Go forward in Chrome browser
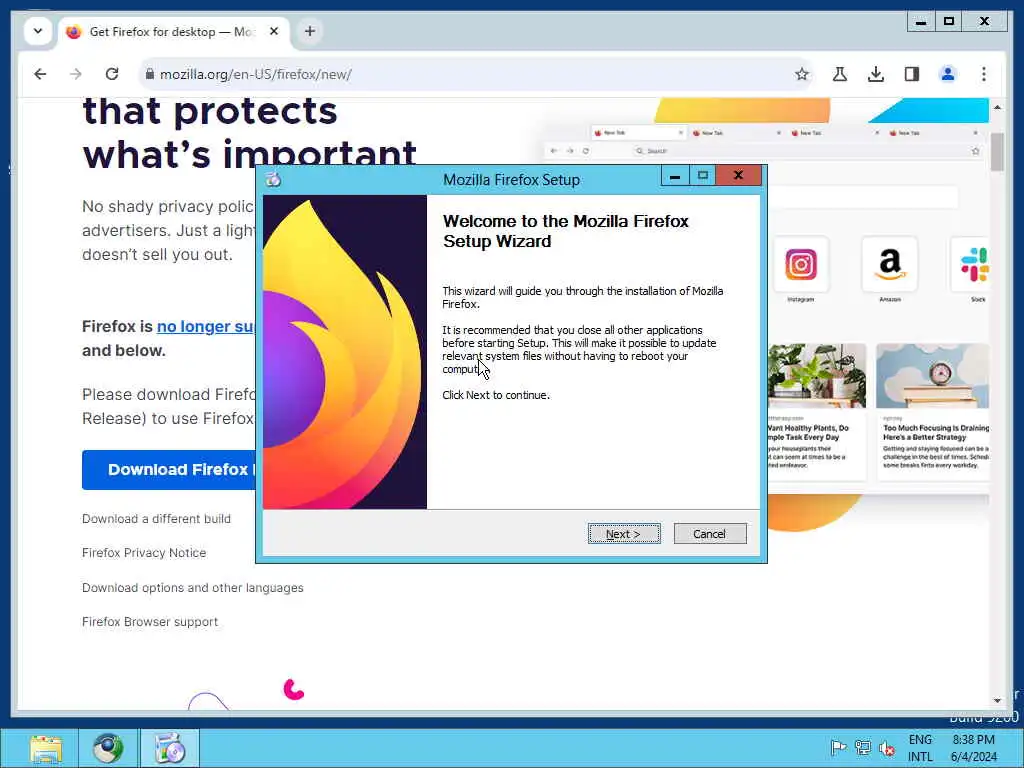Viewport: 1024px width, 768px height. tap(76, 74)
